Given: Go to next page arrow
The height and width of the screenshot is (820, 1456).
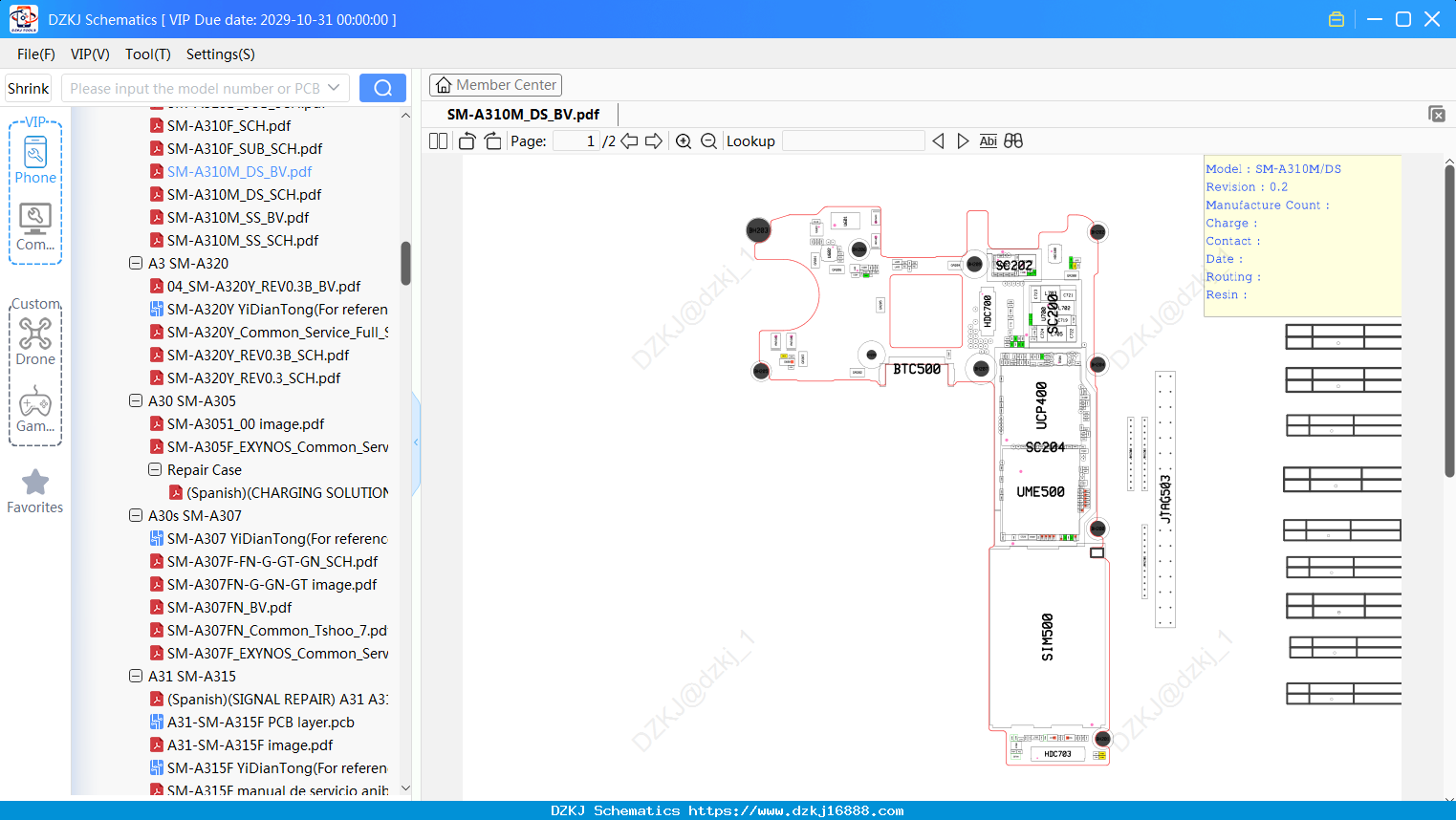Looking at the screenshot, I should point(654,141).
